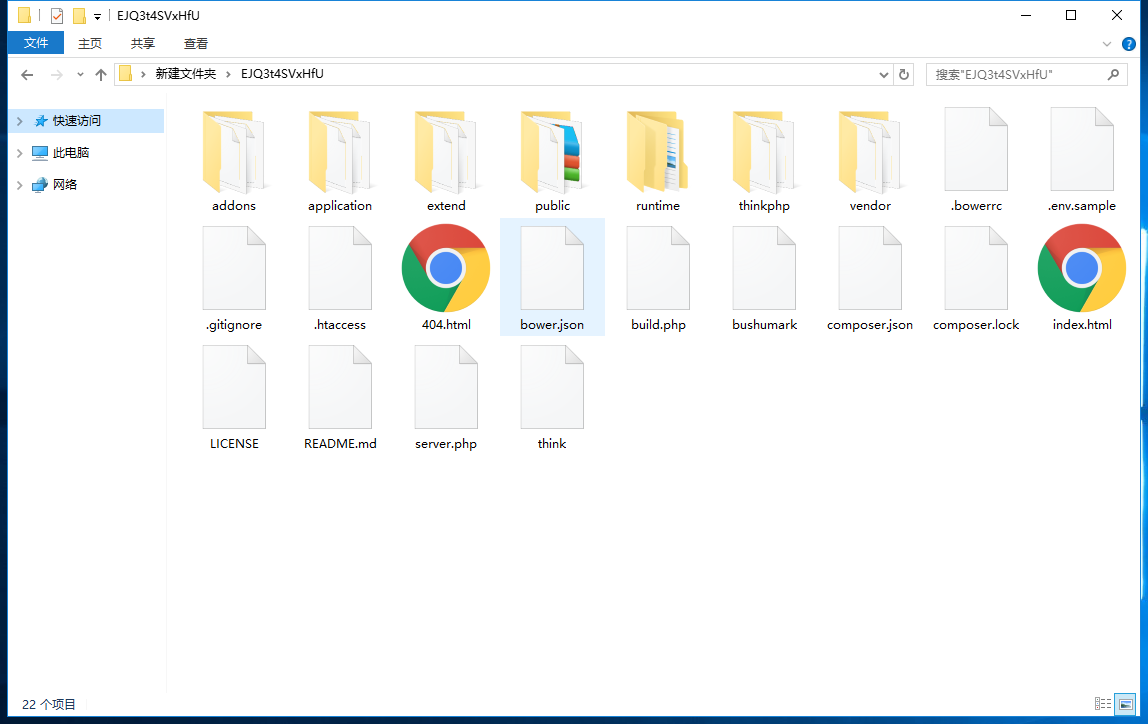Expand the ribbon with chevron arrow

point(1107,44)
